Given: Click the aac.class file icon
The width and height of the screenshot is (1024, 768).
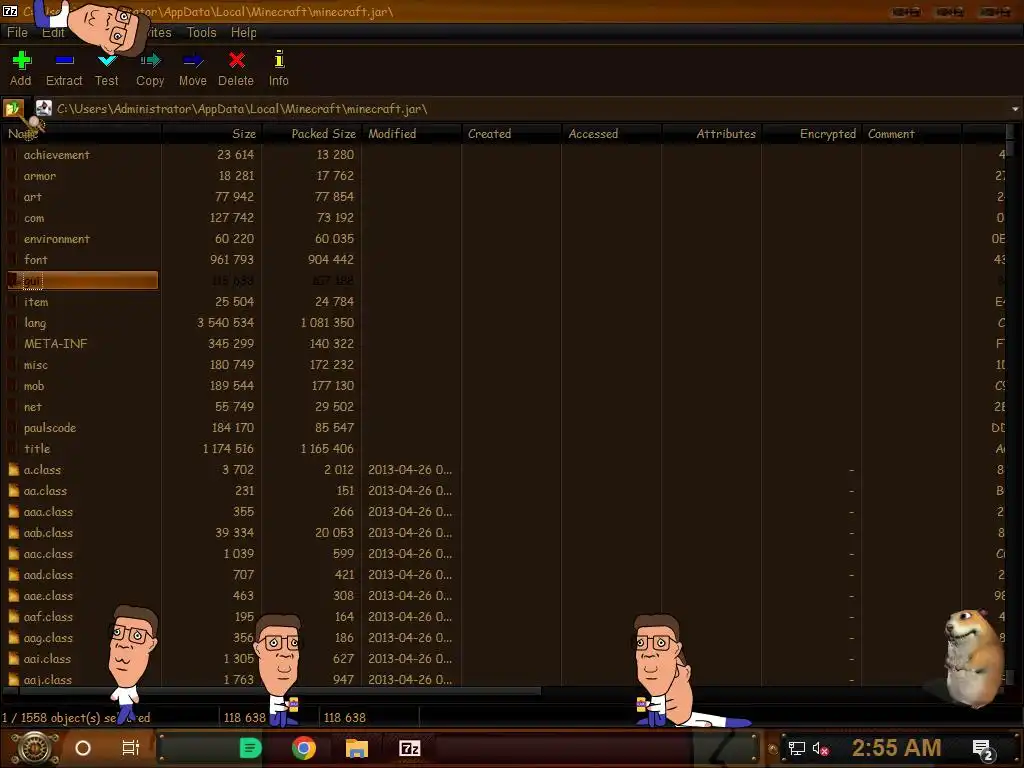Looking at the screenshot, I should click(x=13, y=554).
